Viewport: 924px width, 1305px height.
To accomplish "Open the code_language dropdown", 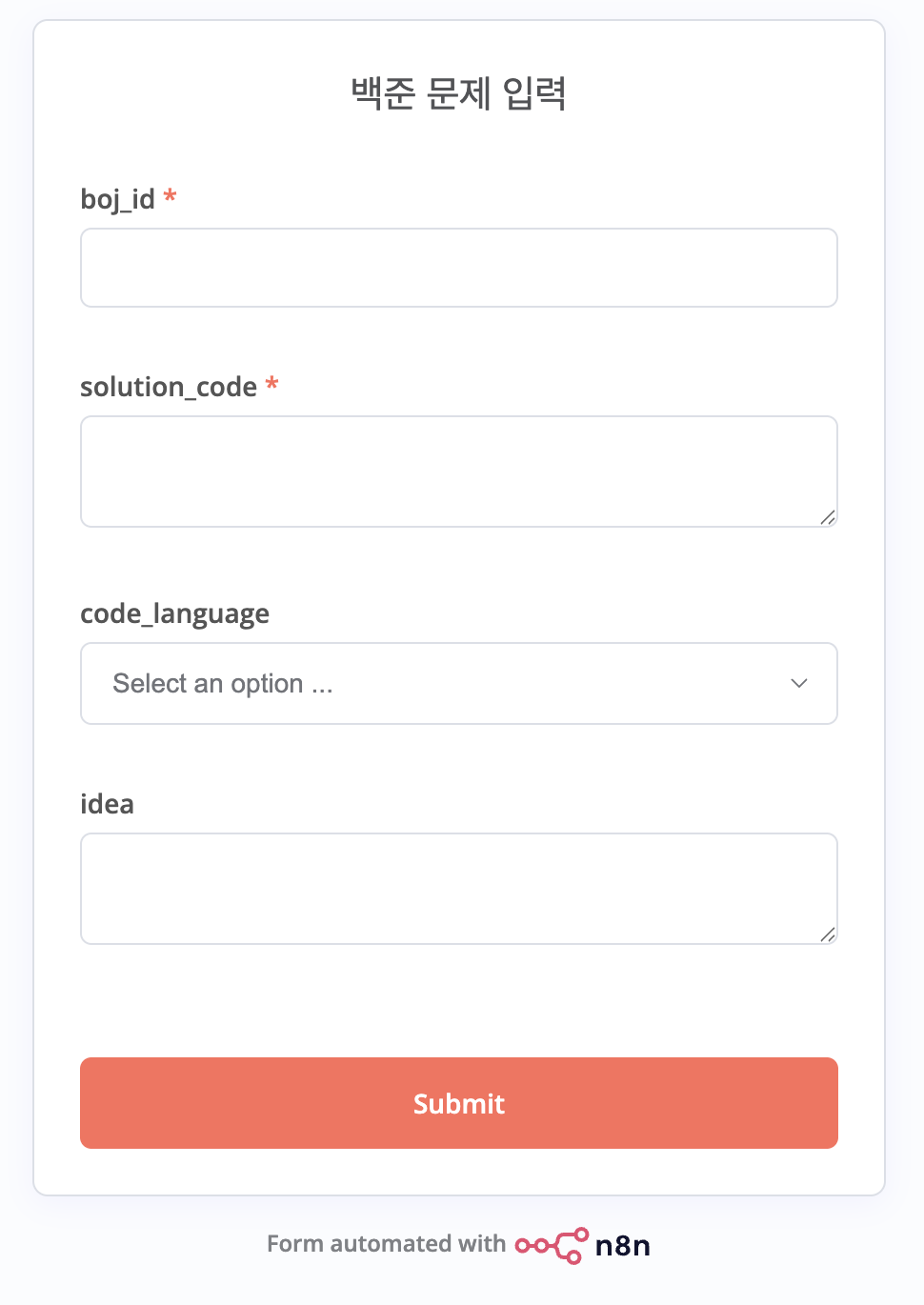I will point(458,684).
